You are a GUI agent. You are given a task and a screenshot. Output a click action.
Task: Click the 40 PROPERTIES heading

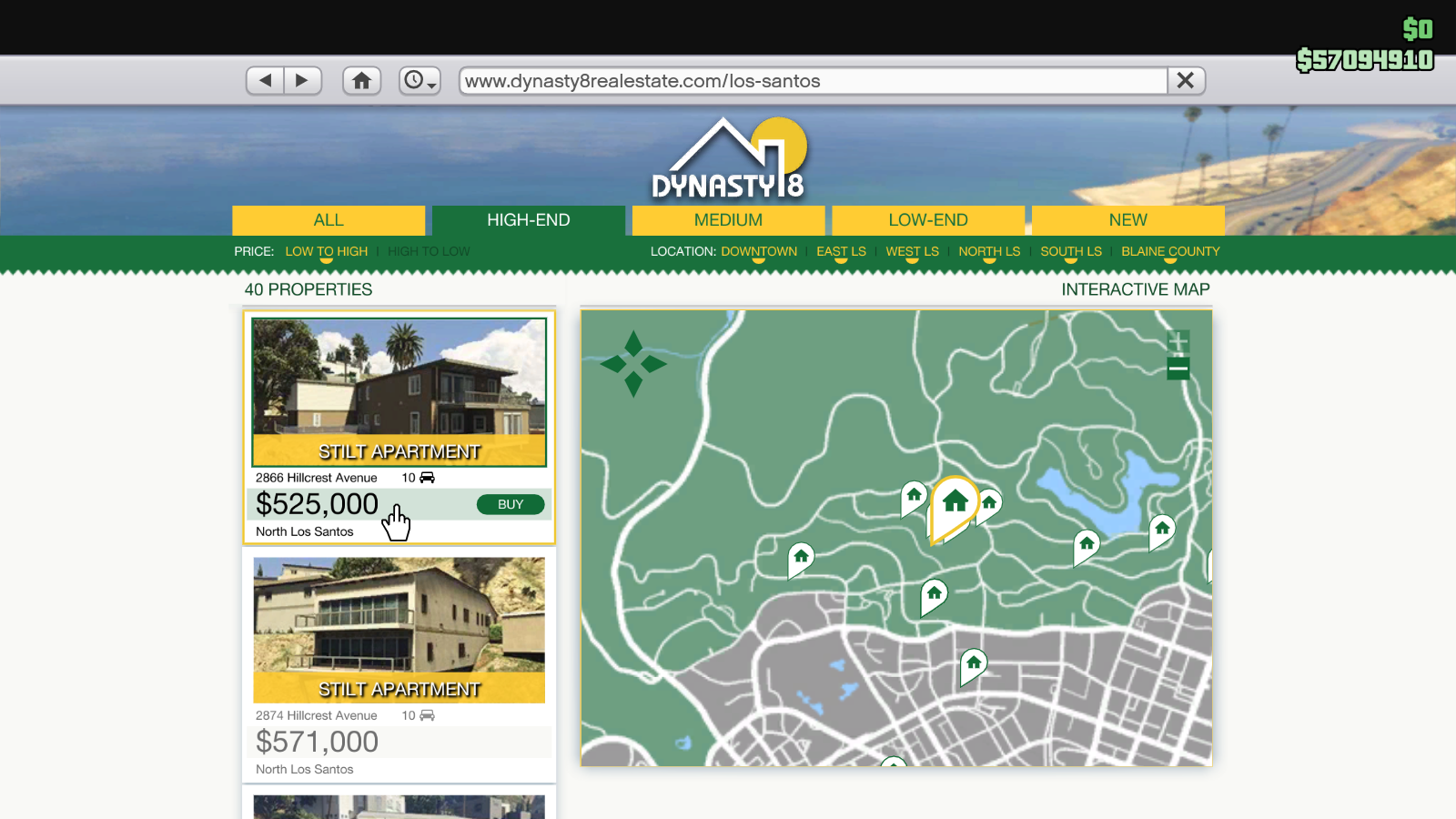[308, 289]
